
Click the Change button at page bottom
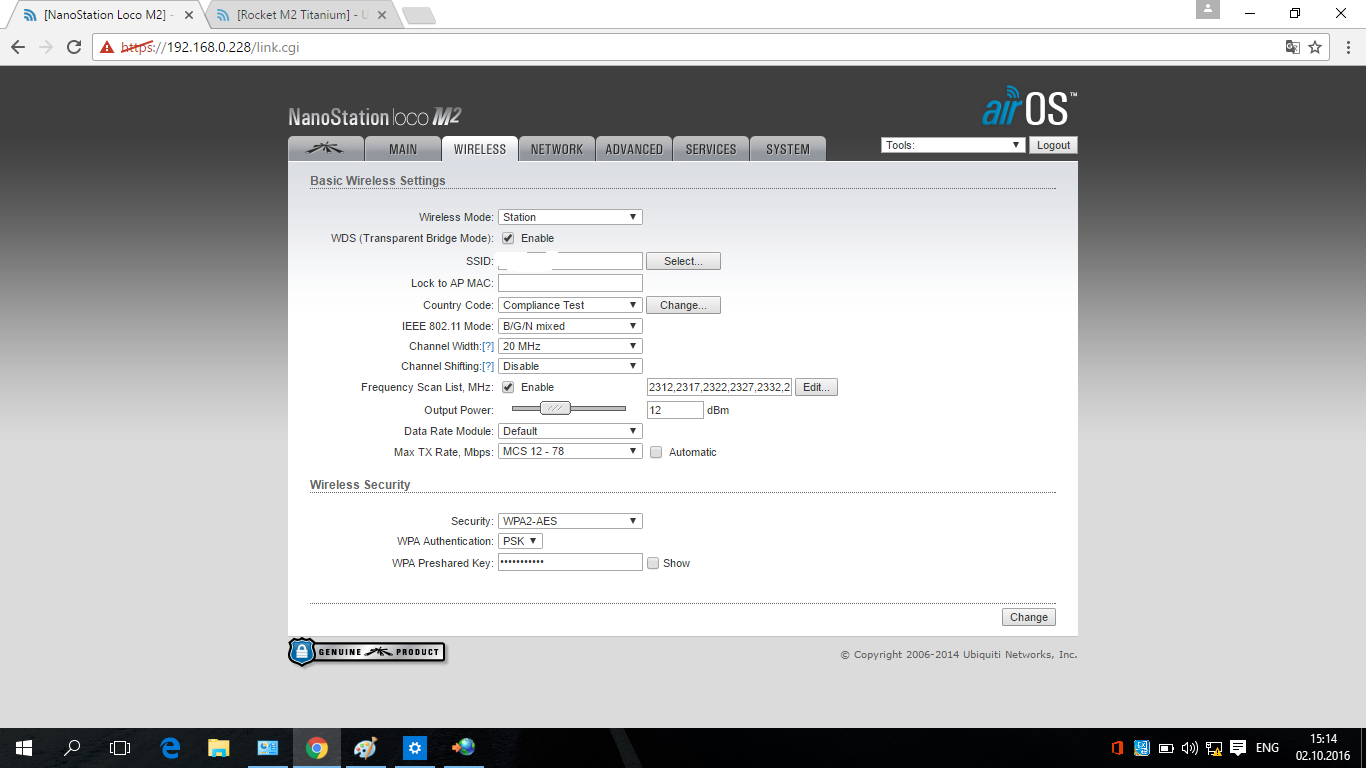tap(1028, 617)
